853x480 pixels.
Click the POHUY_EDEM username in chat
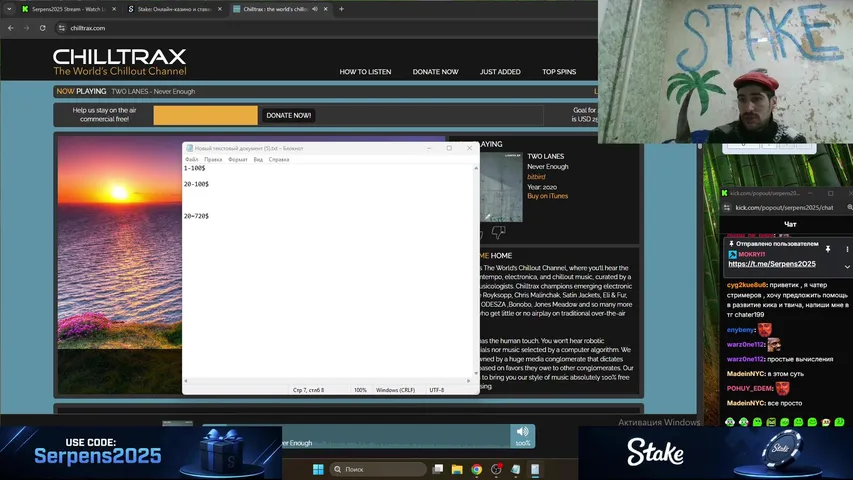(x=750, y=389)
